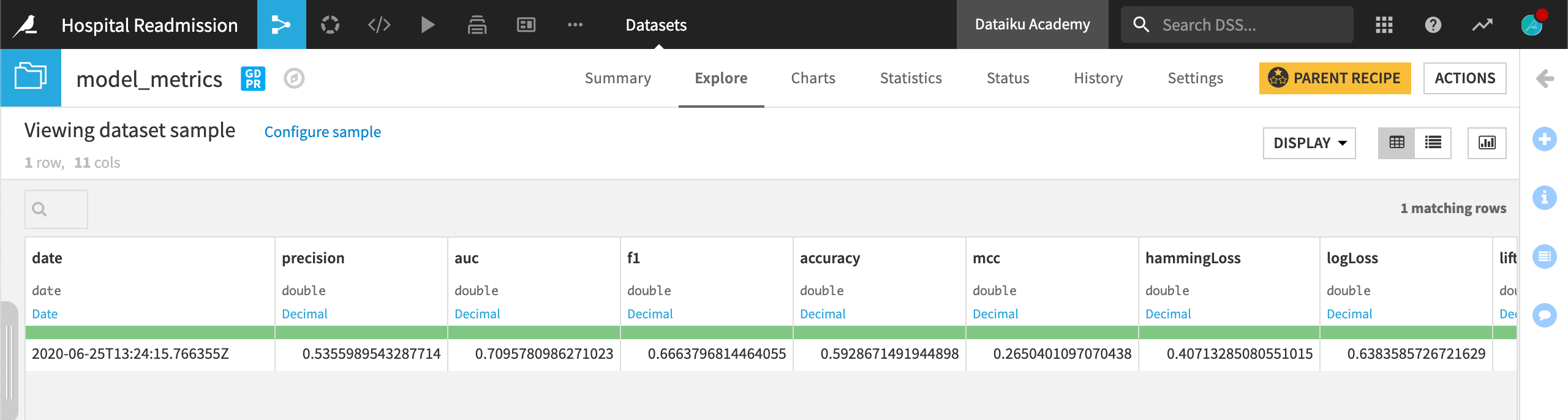This screenshot has width=1568, height=420.
Task: Click the GDPR badge icon
Action: pyautogui.click(x=253, y=78)
